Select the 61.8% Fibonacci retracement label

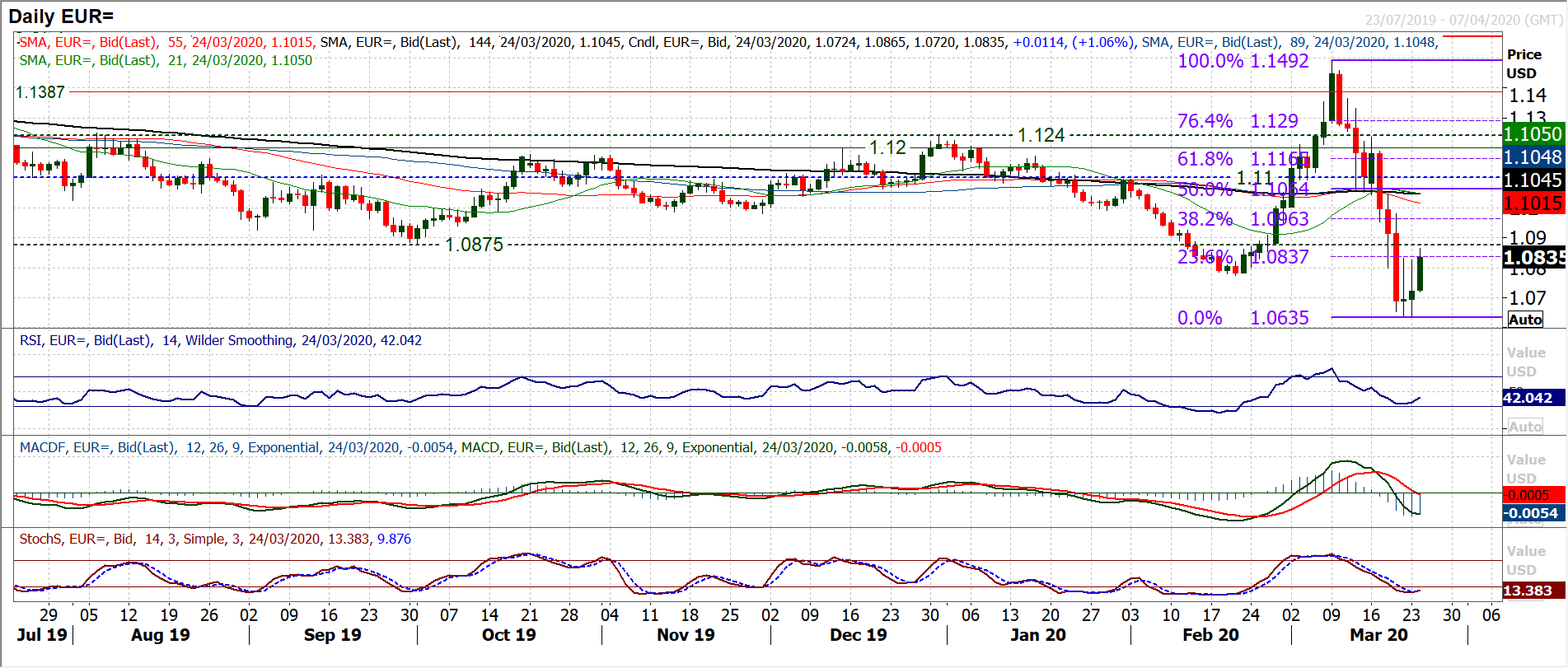coord(1205,159)
